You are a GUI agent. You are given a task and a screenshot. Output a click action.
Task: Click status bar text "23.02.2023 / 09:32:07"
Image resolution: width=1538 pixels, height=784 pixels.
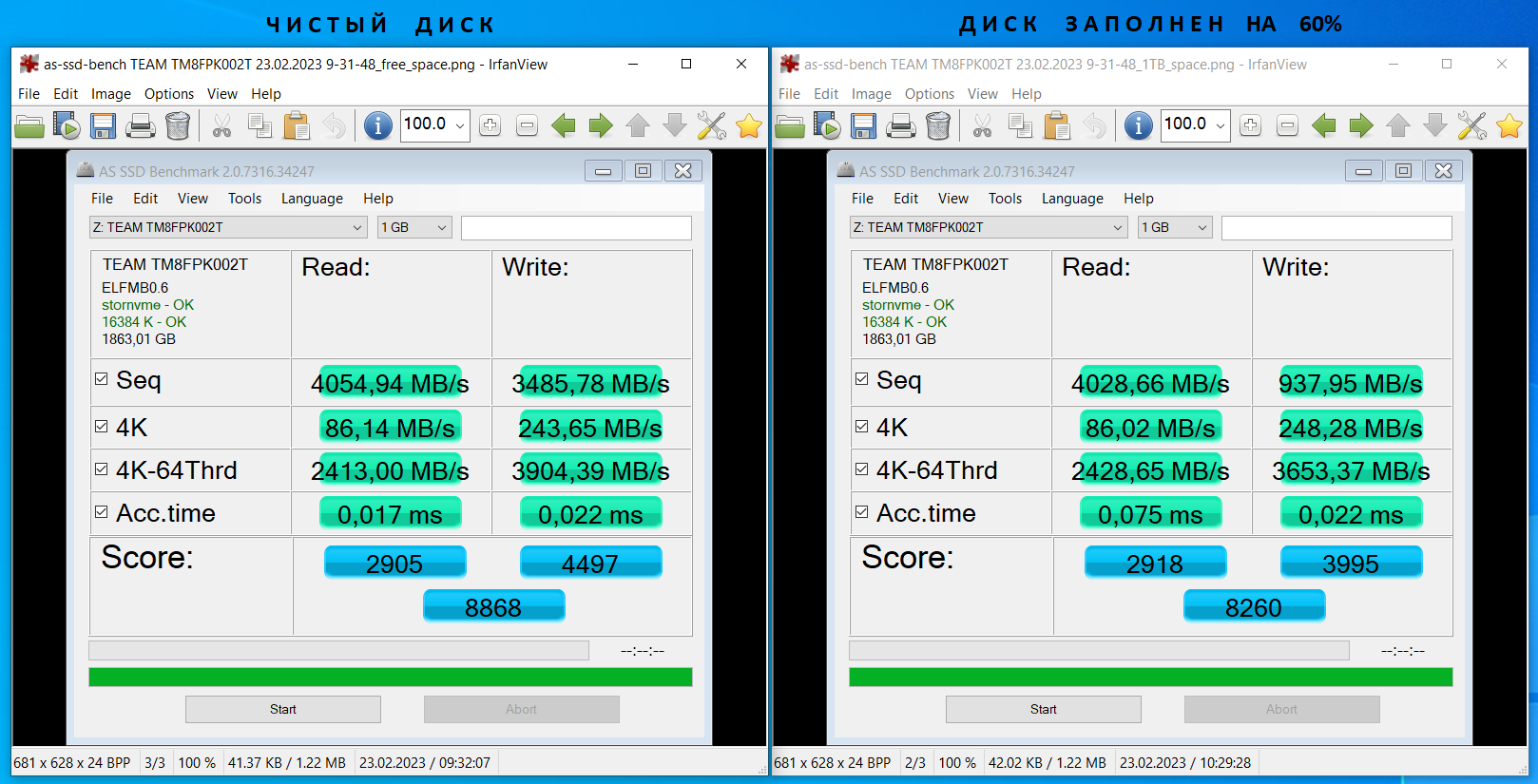[425, 763]
